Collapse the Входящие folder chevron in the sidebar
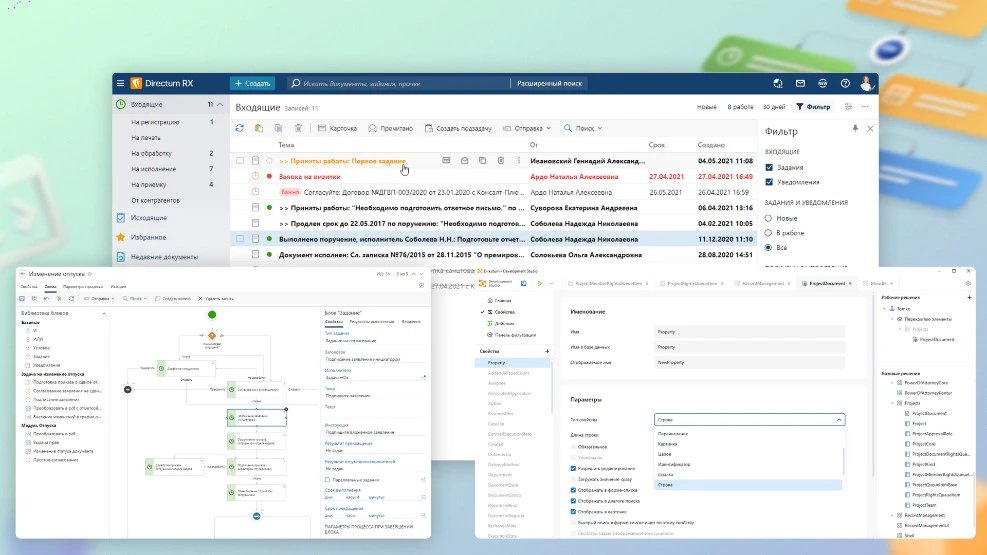 [220, 104]
